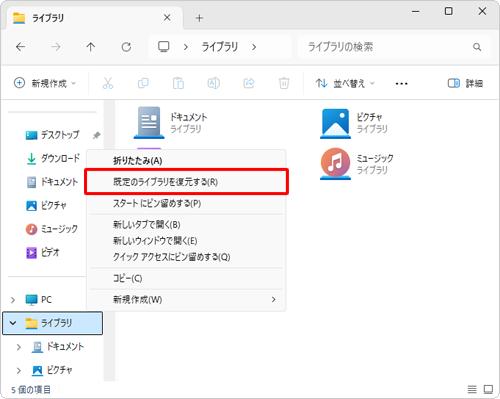Image resolution: width=500 pixels, height=399 pixels.
Task: Close the ライブラリ tab
Action: coord(167,18)
